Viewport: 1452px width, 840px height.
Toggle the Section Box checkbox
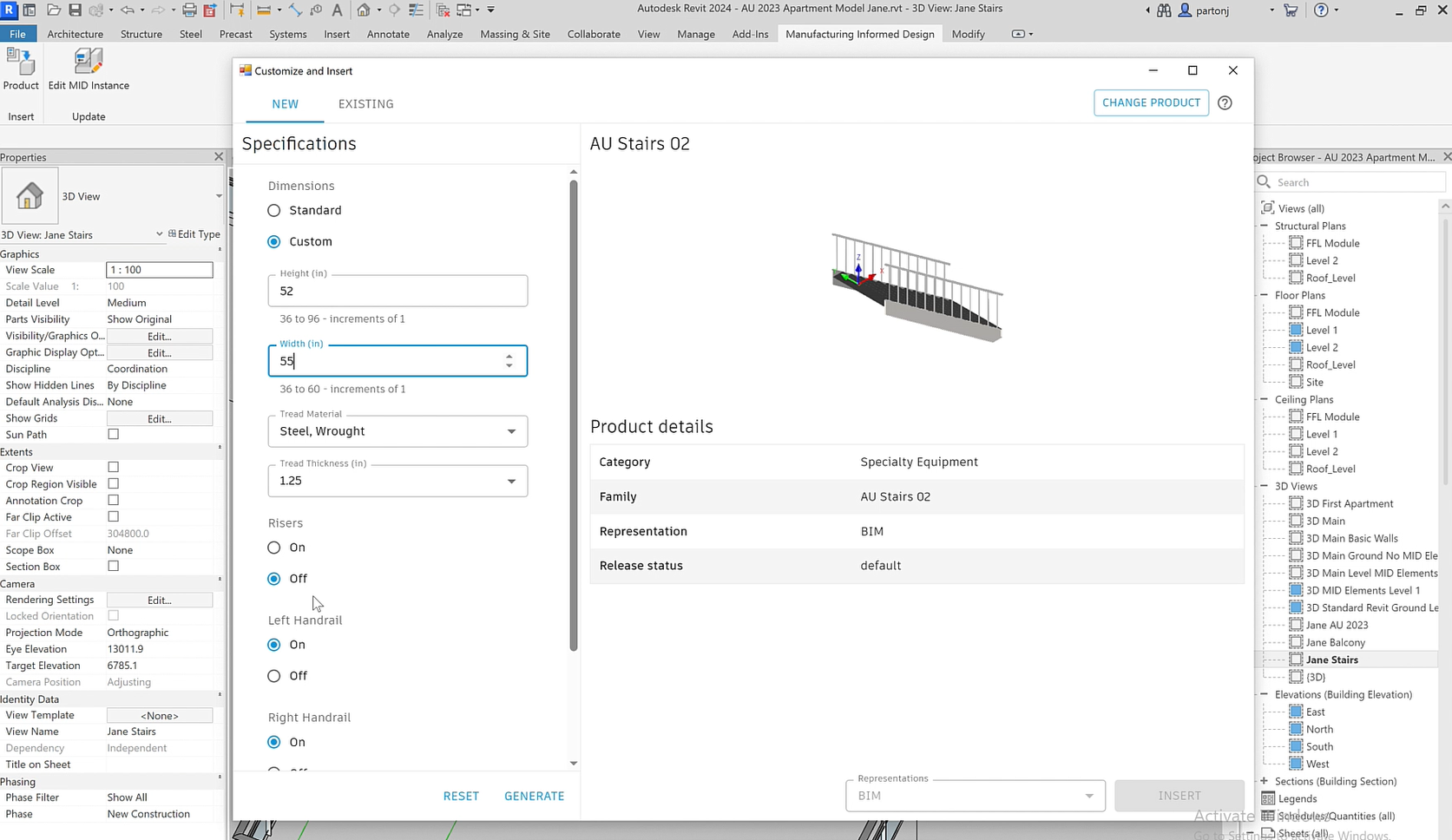click(x=113, y=566)
